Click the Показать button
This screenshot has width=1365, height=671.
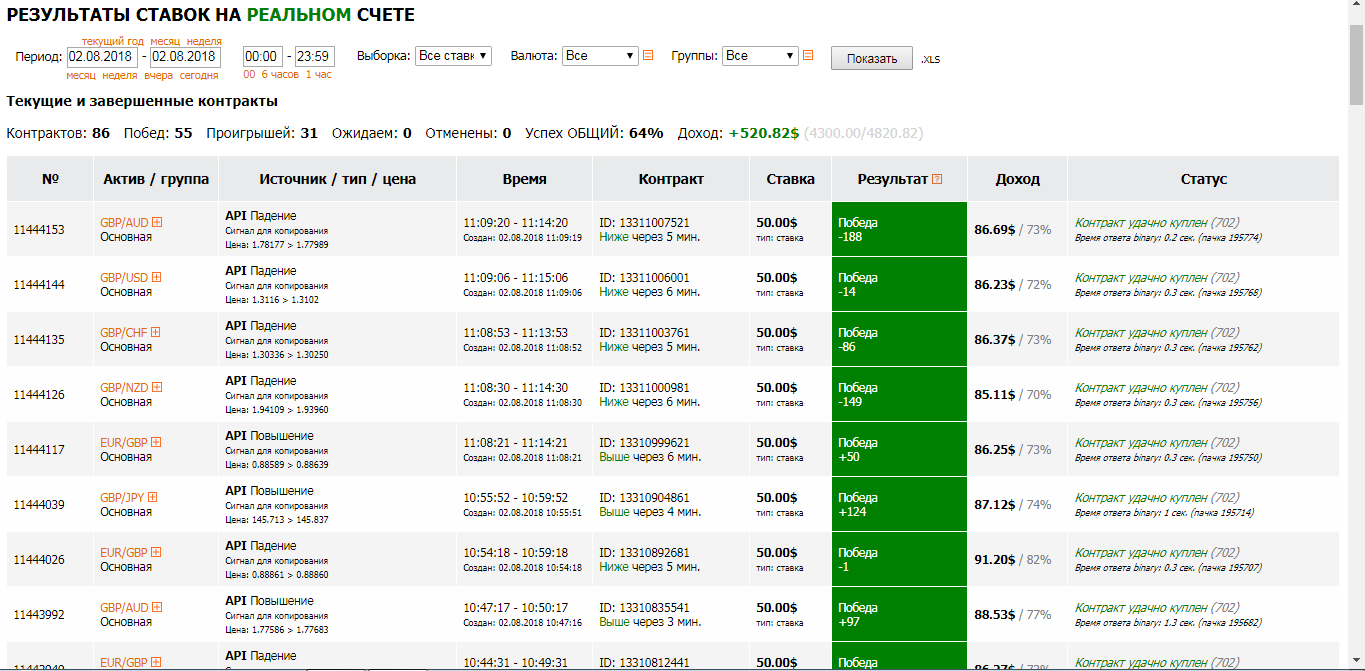(x=872, y=58)
